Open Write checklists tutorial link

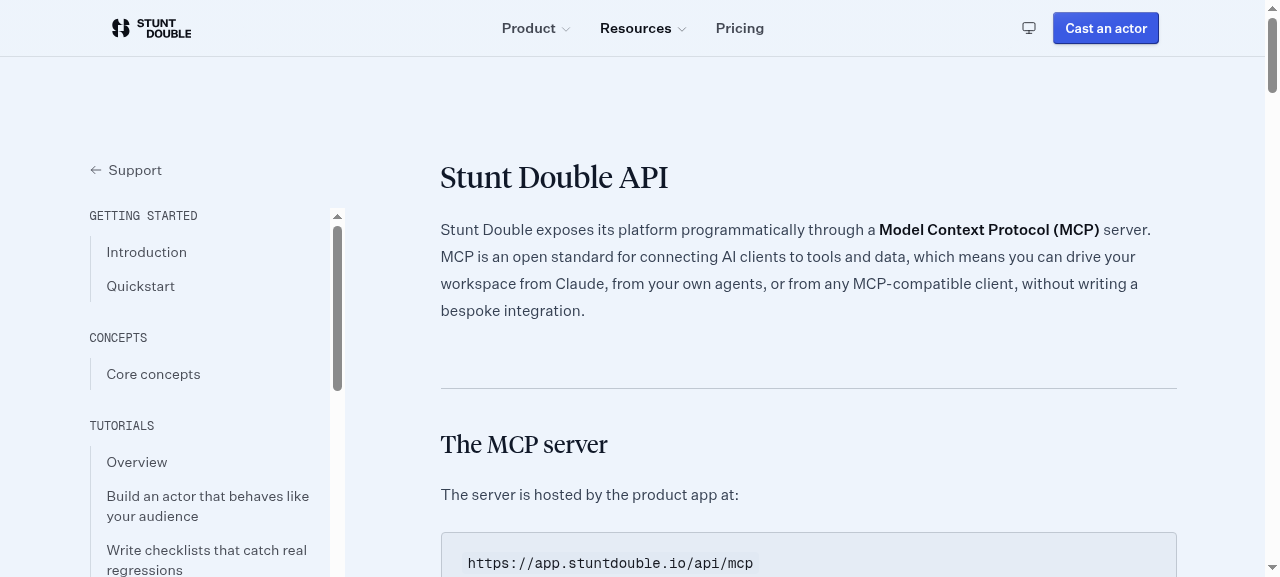[207, 560]
